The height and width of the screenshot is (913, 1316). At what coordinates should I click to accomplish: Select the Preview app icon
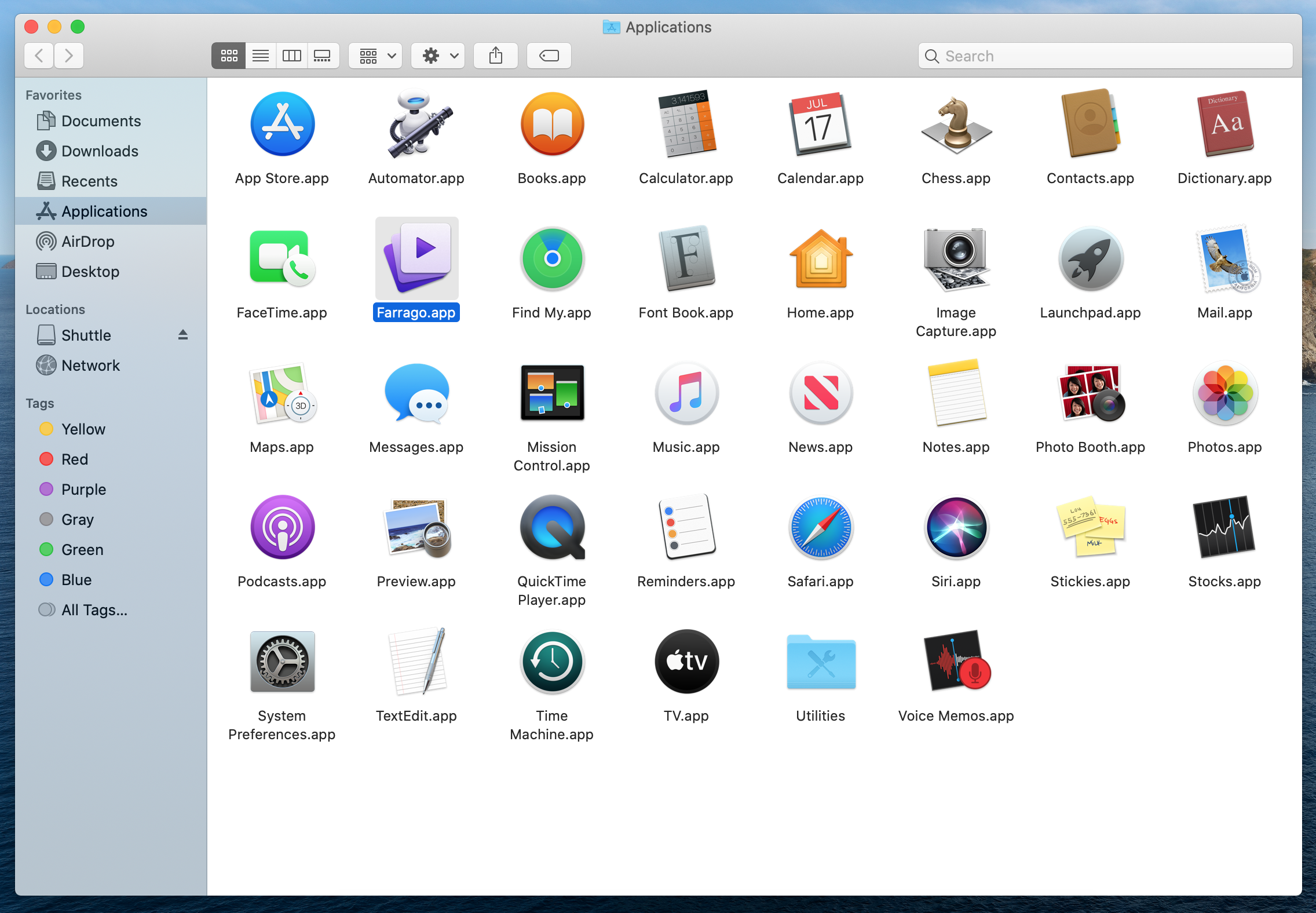click(417, 527)
